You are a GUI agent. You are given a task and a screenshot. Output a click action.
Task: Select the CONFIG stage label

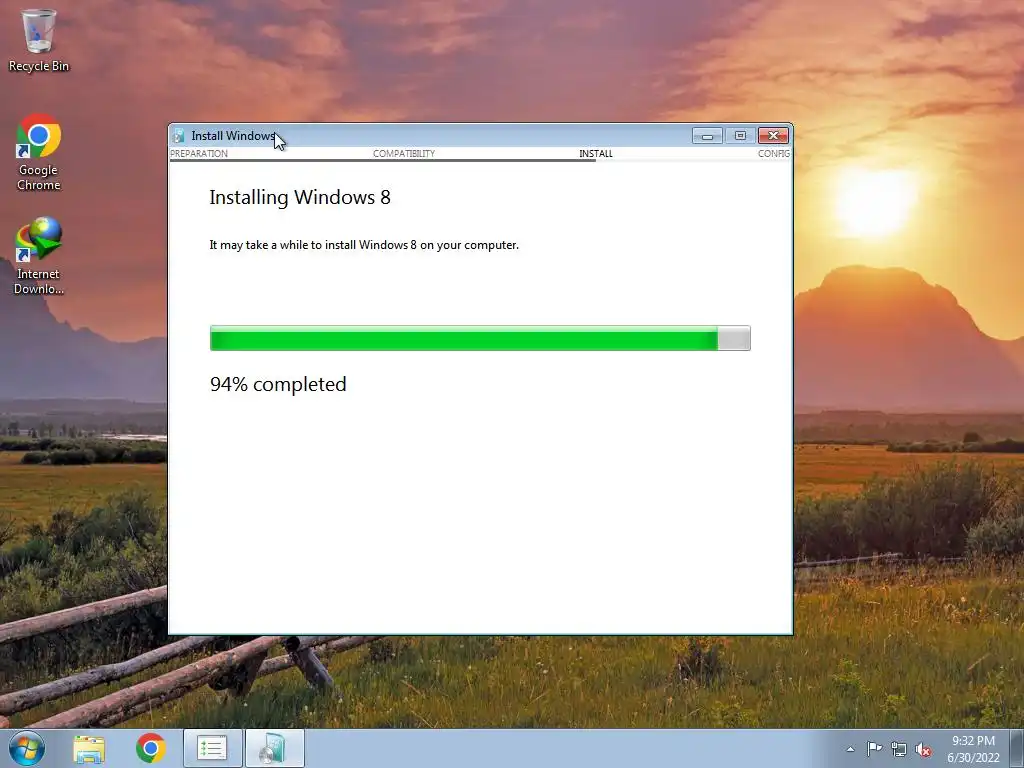[774, 153]
